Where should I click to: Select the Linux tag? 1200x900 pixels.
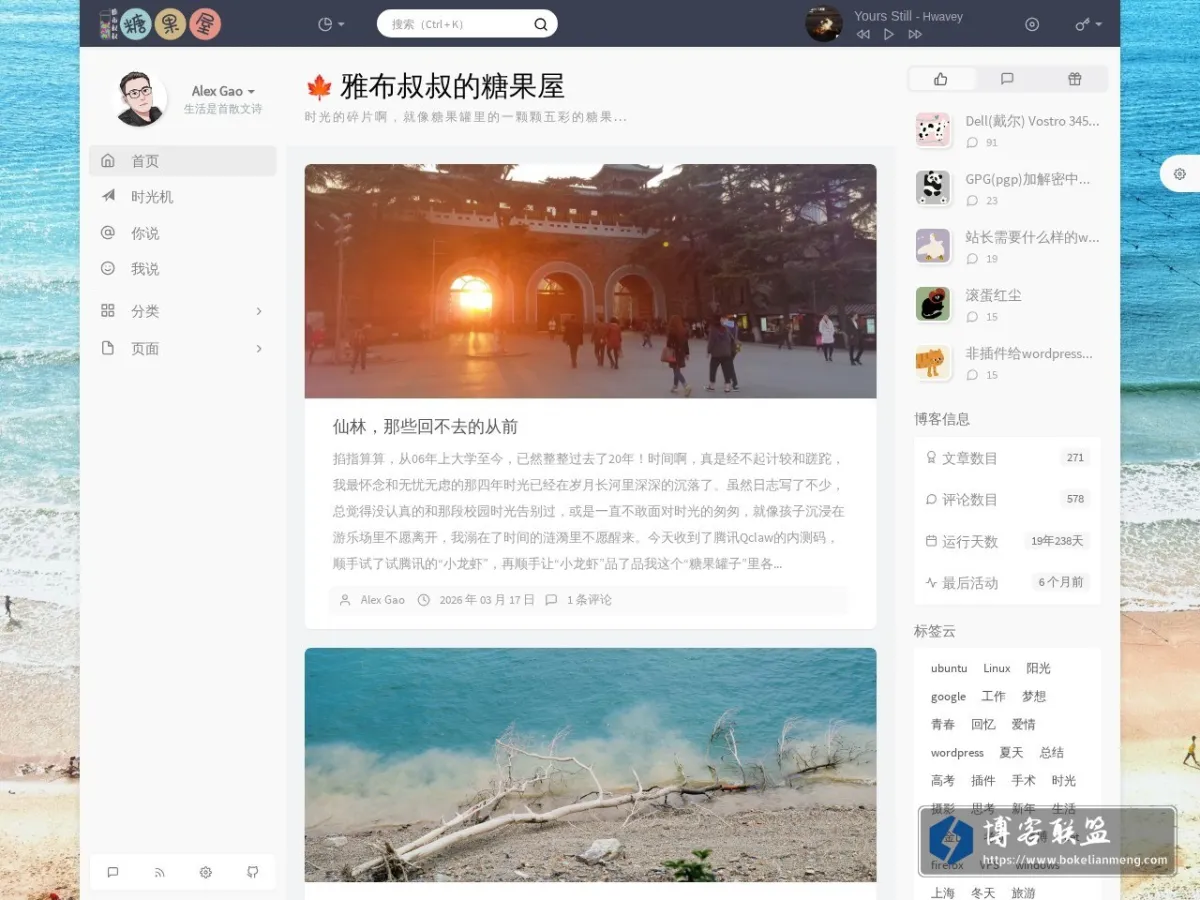997,668
